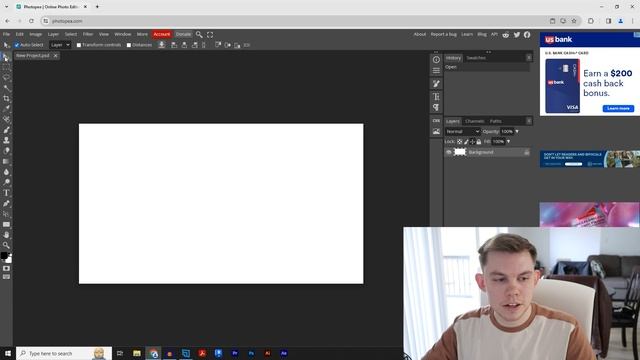This screenshot has width=640, height=360.
Task: Select the Zoom magnifier tool
Action: pyautogui.click(x=6, y=245)
